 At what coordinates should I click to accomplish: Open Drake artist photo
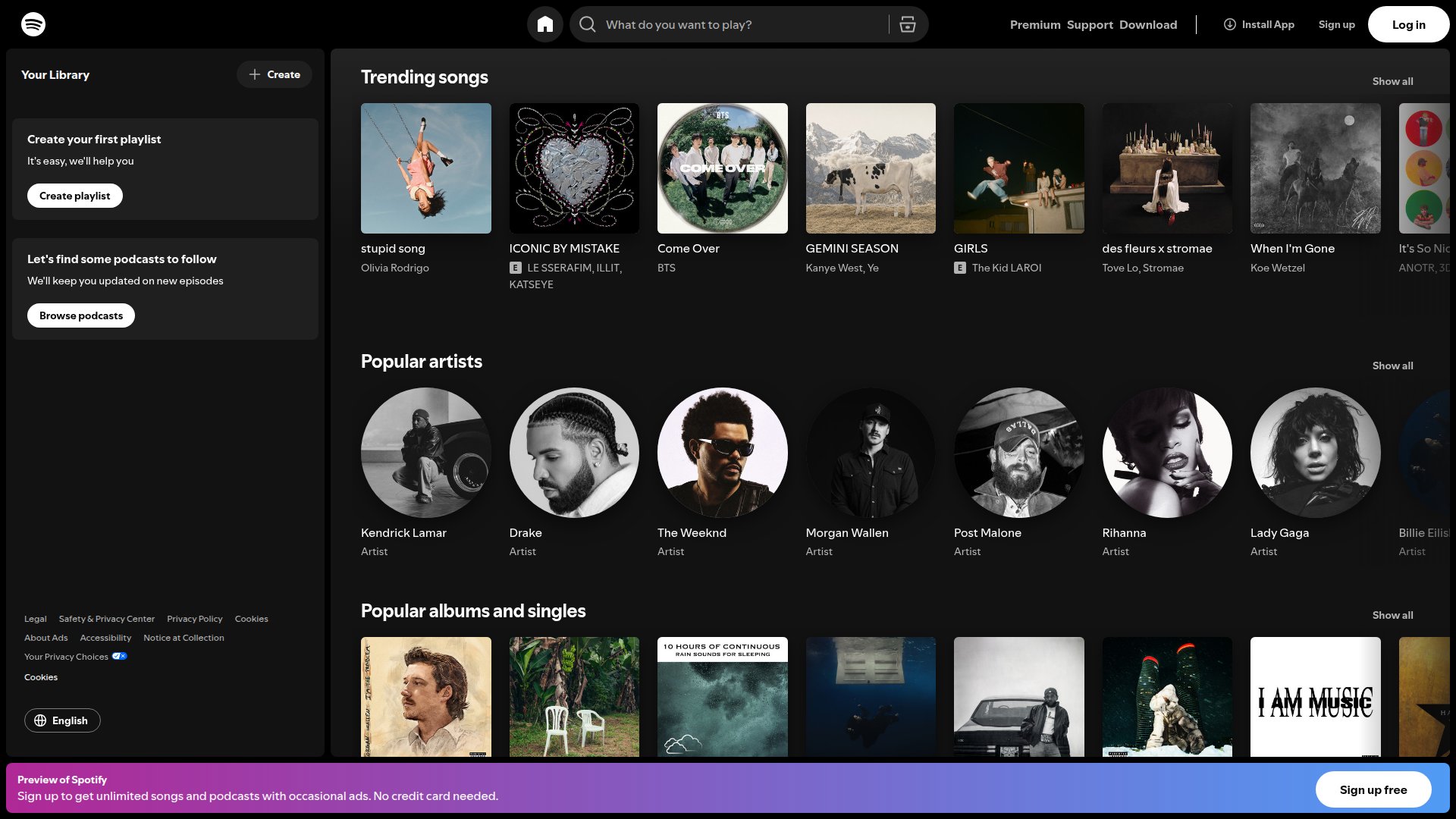pyautogui.click(x=574, y=453)
